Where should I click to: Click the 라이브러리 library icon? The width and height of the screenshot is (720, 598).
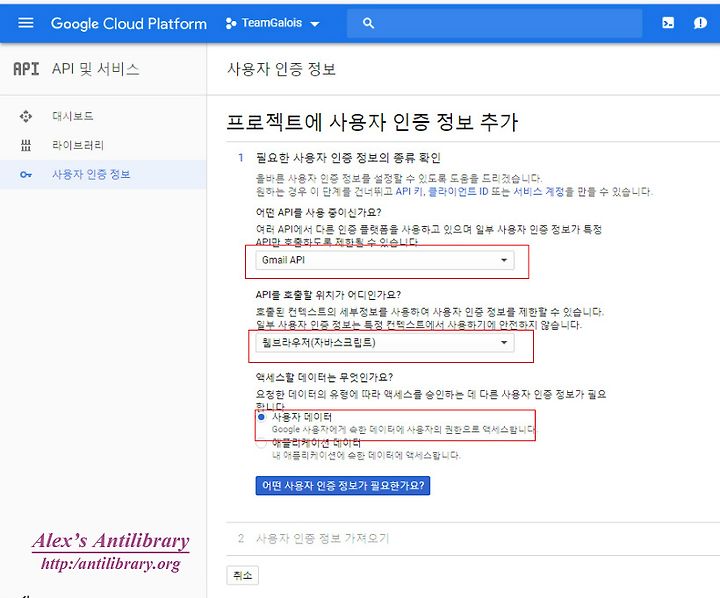tap(26, 145)
